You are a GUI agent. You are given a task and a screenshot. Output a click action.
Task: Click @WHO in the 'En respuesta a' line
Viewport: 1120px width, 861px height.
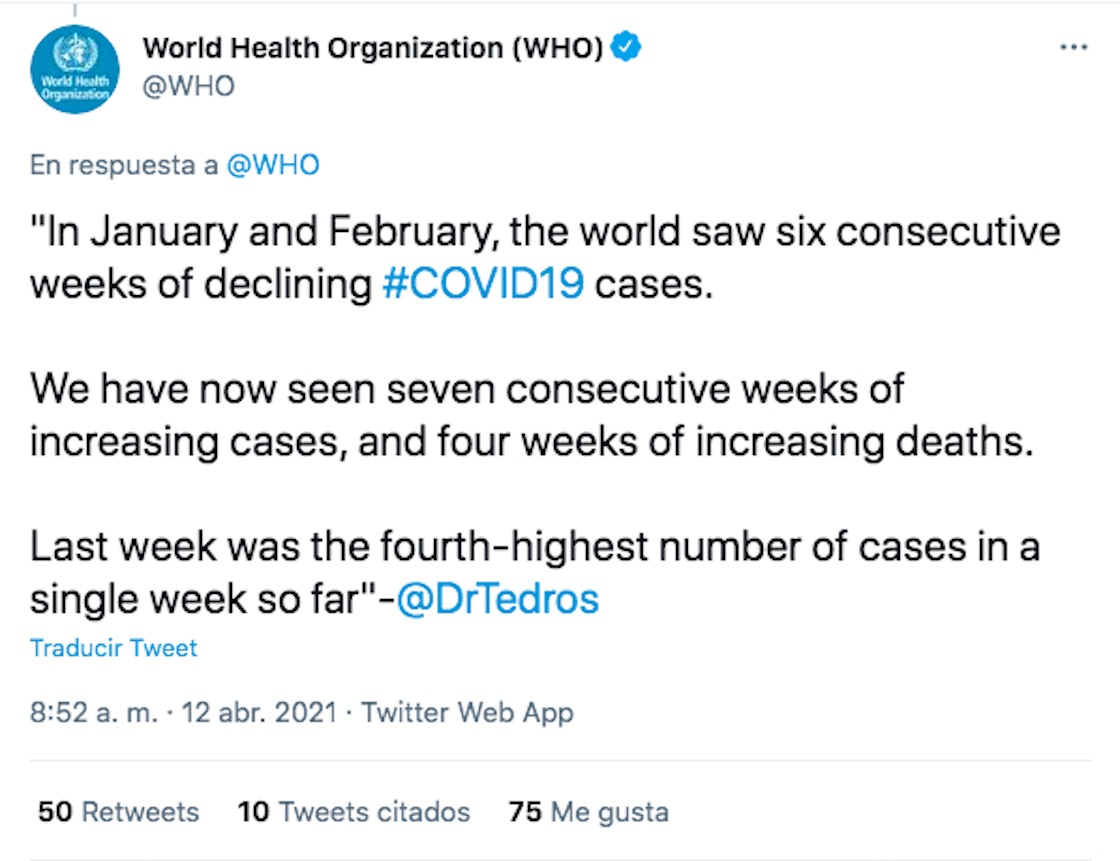click(273, 165)
